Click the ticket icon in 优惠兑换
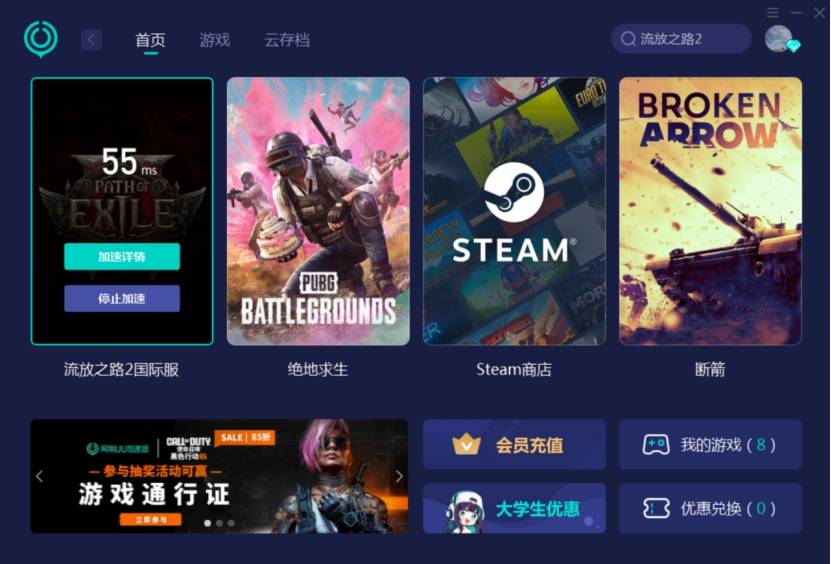Image resolution: width=831 pixels, height=564 pixels. pos(656,508)
